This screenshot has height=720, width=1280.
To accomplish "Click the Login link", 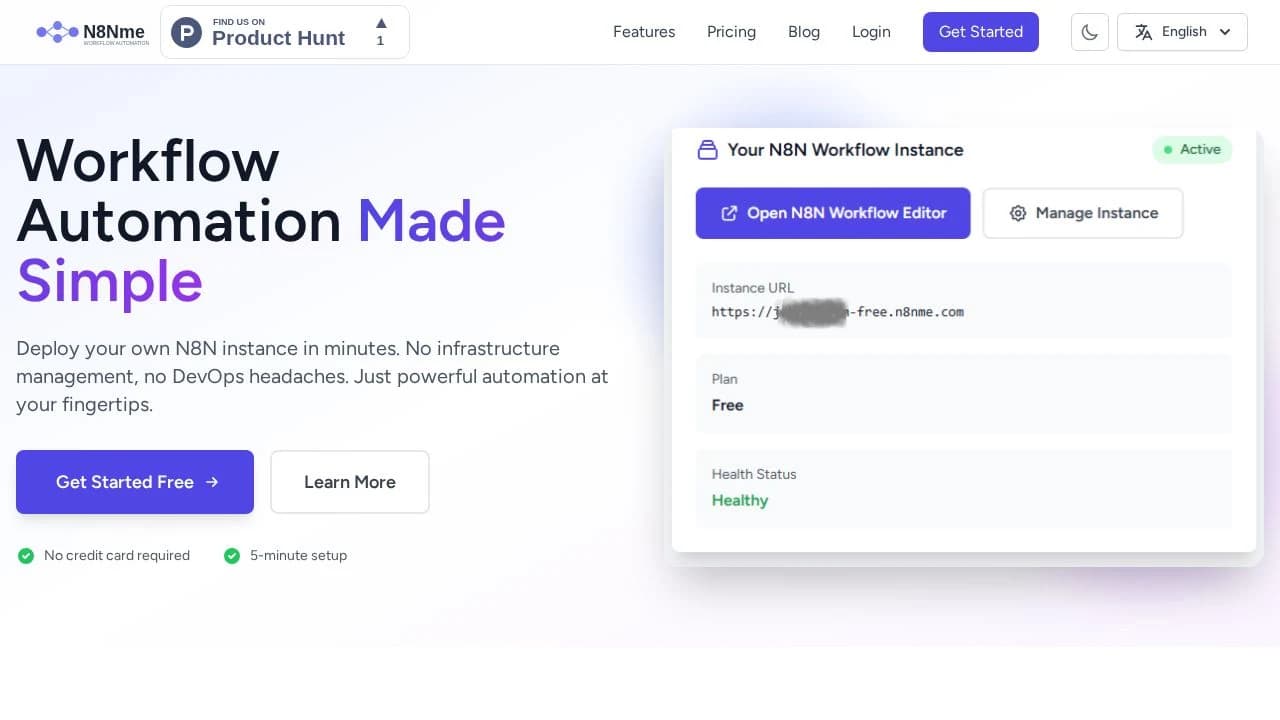I will click(x=871, y=32).
